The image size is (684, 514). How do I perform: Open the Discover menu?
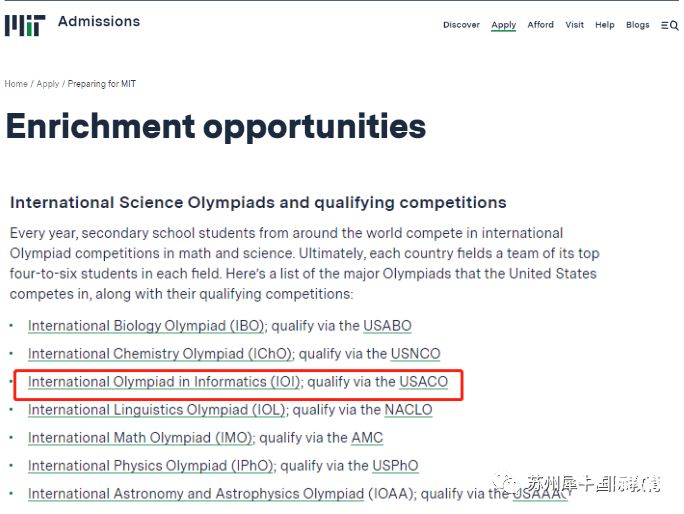[461, 25]
